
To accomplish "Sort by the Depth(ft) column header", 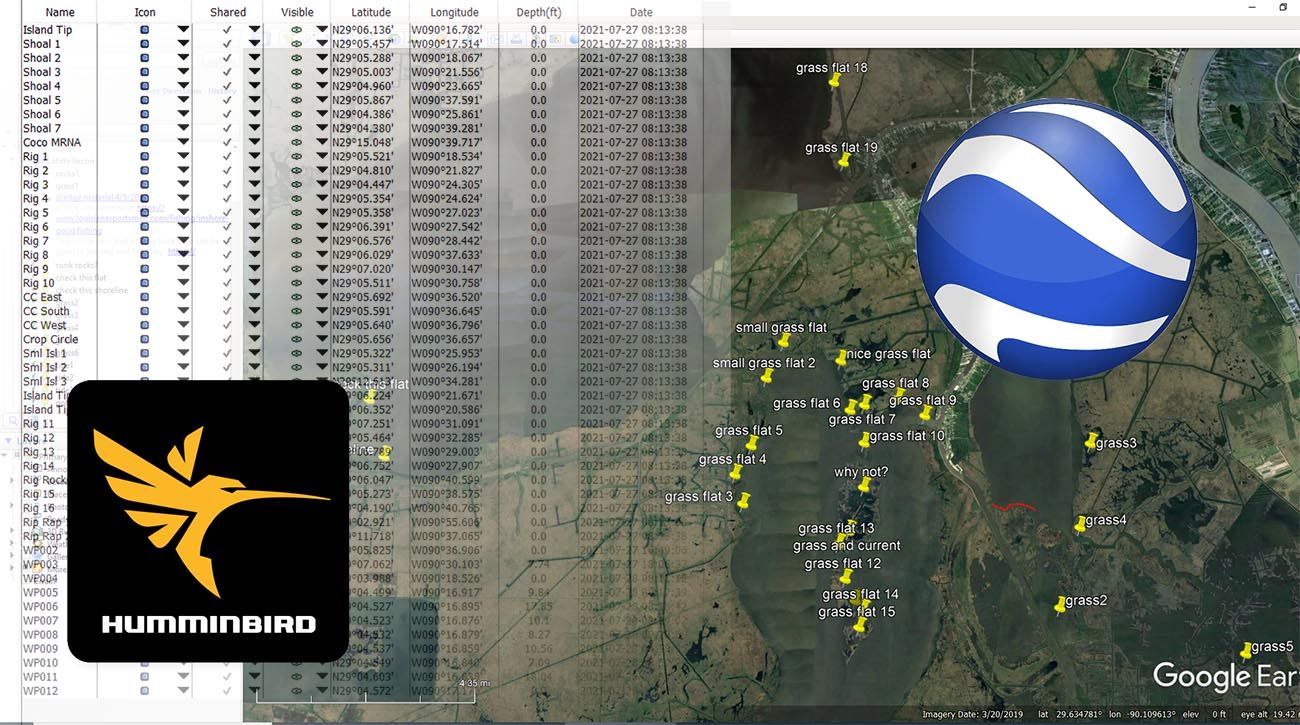I will [538, 12].
